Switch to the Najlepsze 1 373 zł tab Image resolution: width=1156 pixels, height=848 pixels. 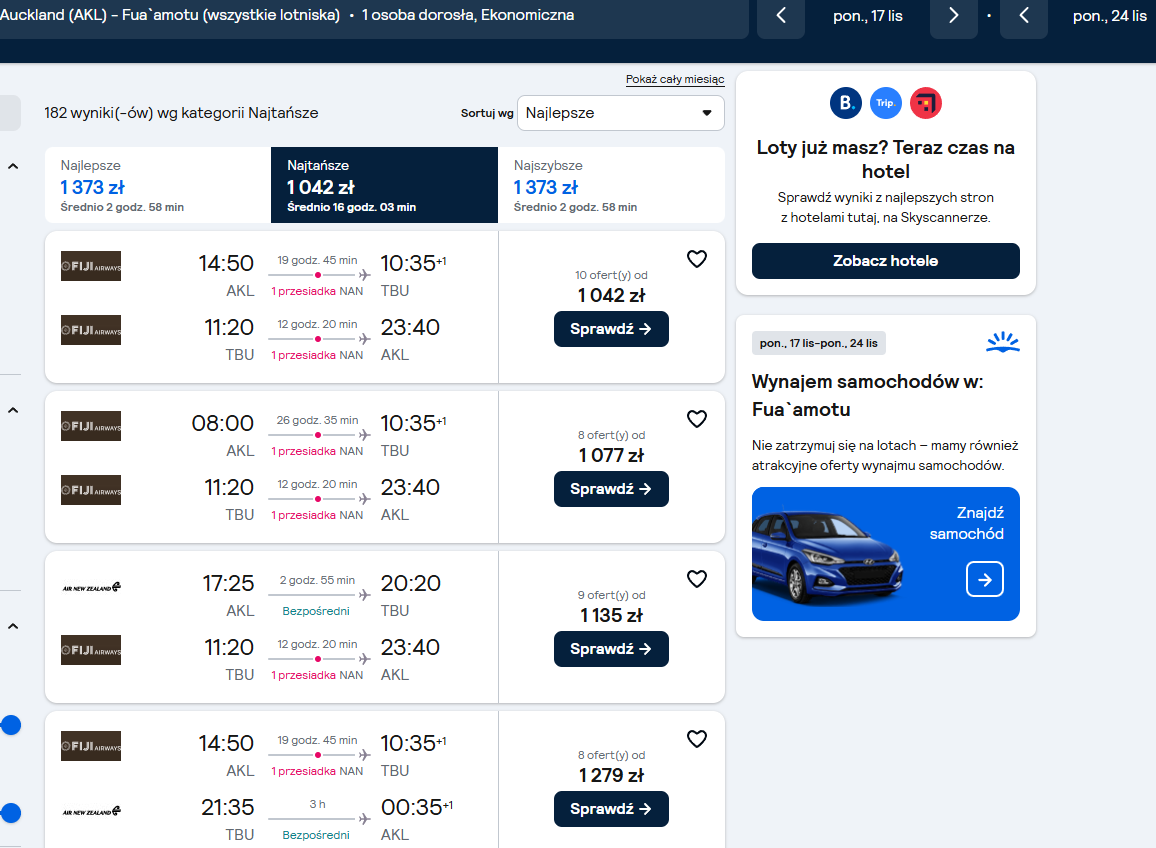click(x=158, y=185)
